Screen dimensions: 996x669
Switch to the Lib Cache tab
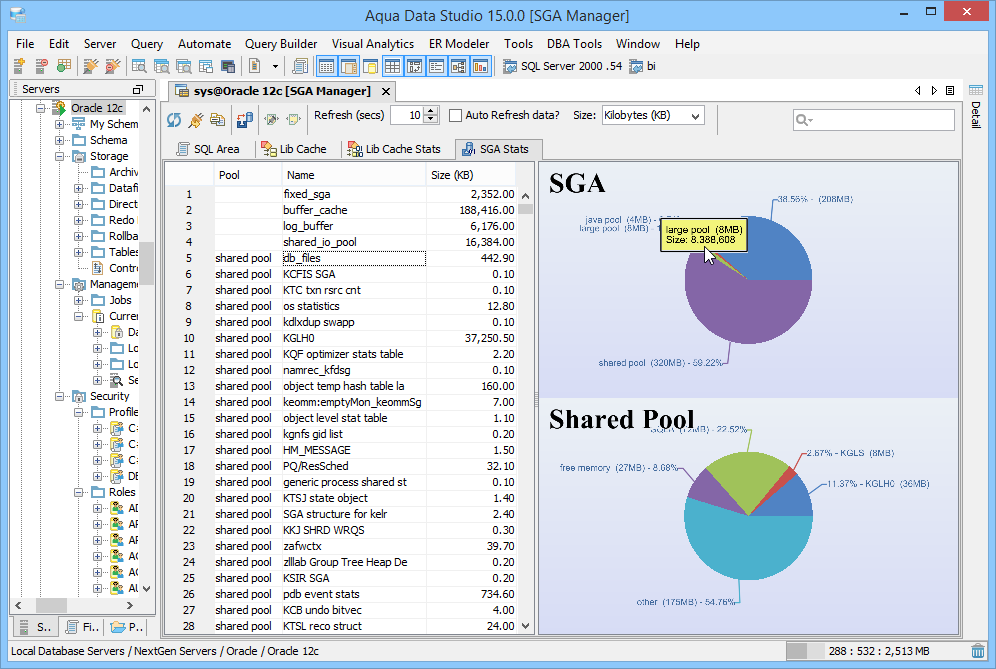pos(295,149)
